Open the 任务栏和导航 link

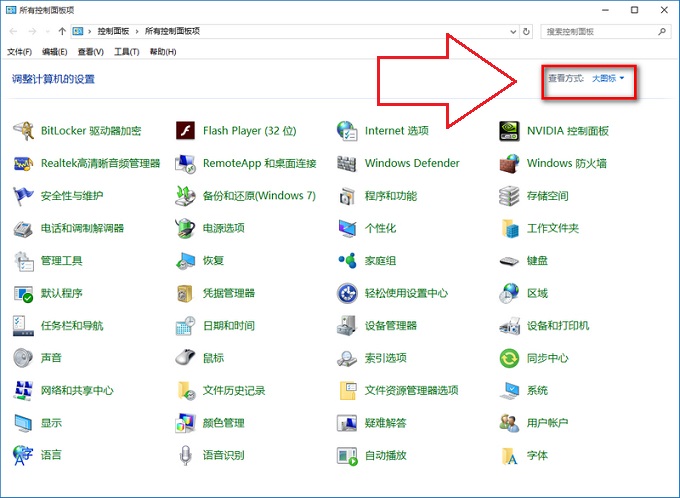(72, 325)
